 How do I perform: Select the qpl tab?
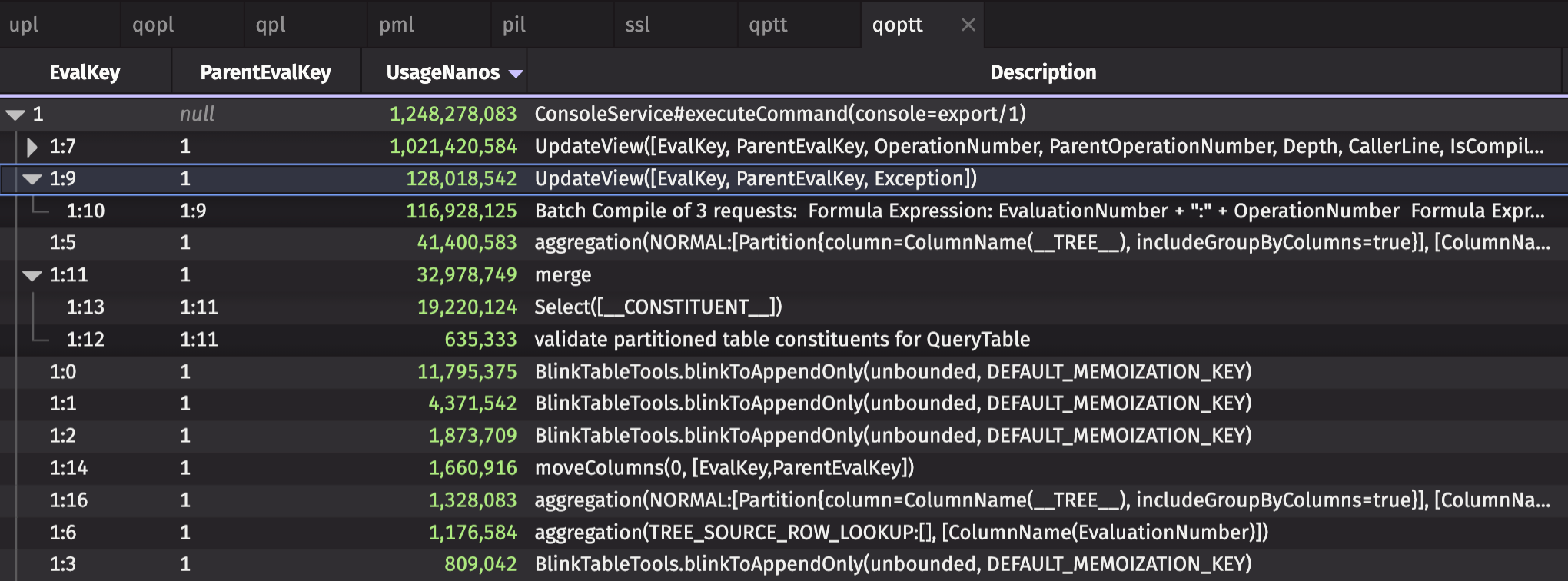pyautogui.click(x=271, y=25)
